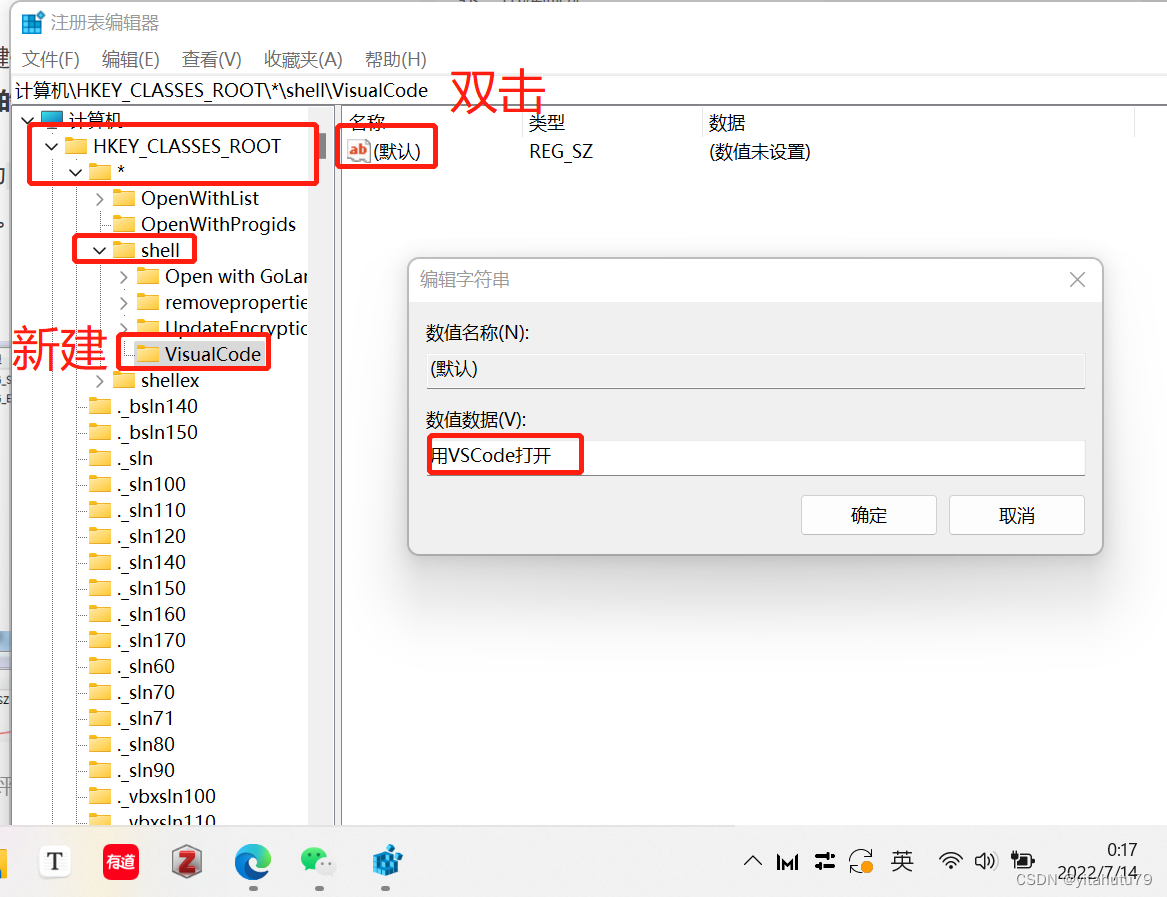This screenshot has width=1167, height=897.
Task: Open Typora from the taskbar
Action: (x=55, y=862)
